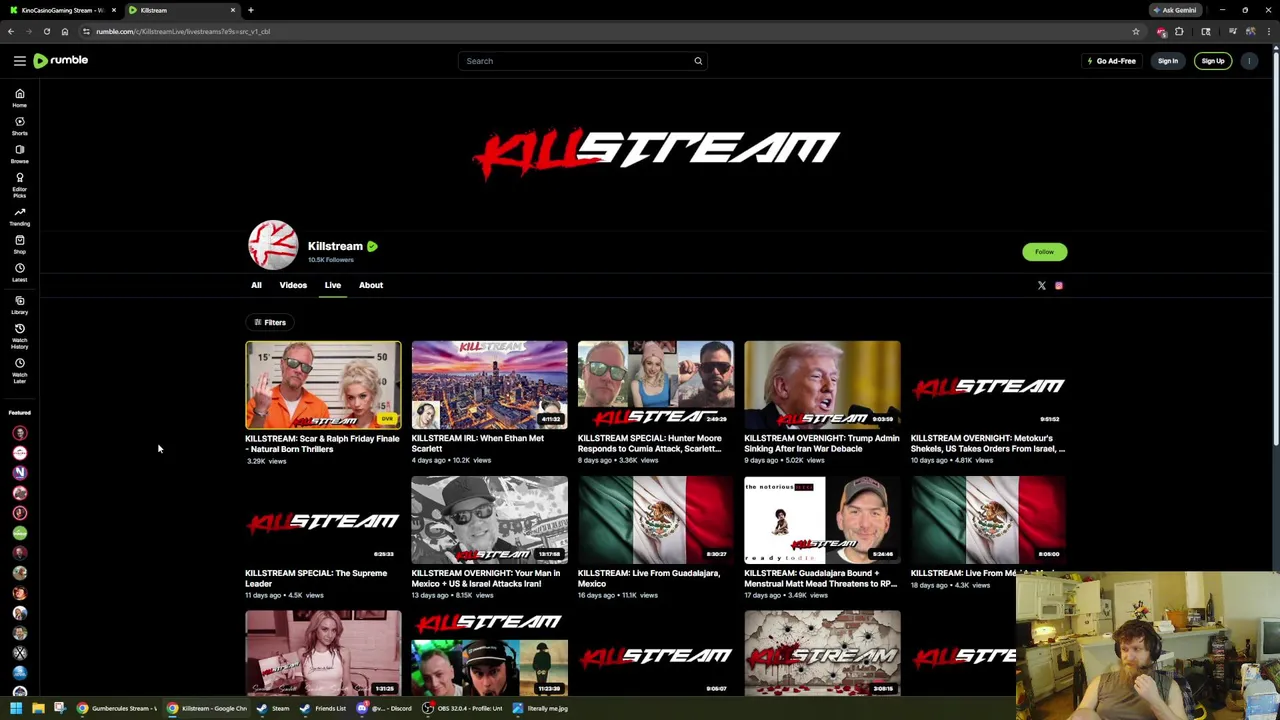Open File Explorer from the taskbar

pyautogui.click(x=38, y=708)
